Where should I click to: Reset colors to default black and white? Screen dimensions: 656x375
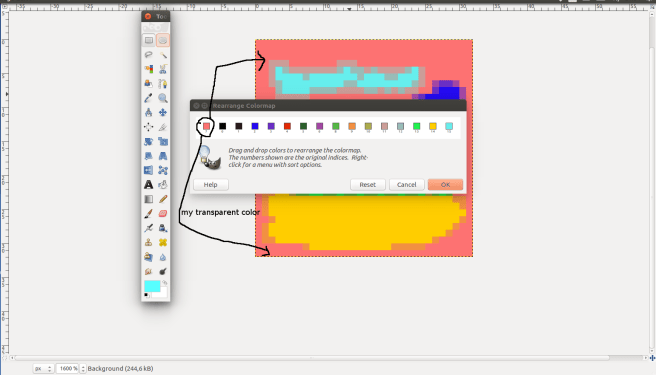tap(146, 295)
